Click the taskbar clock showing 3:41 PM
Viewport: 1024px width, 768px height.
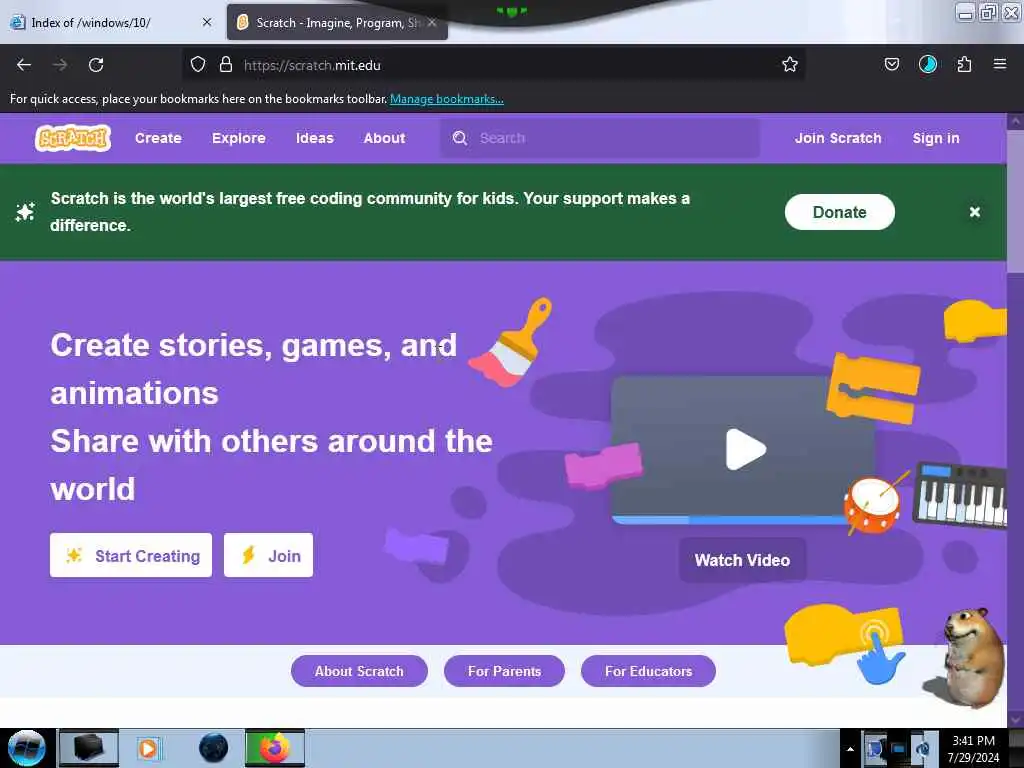973,748
